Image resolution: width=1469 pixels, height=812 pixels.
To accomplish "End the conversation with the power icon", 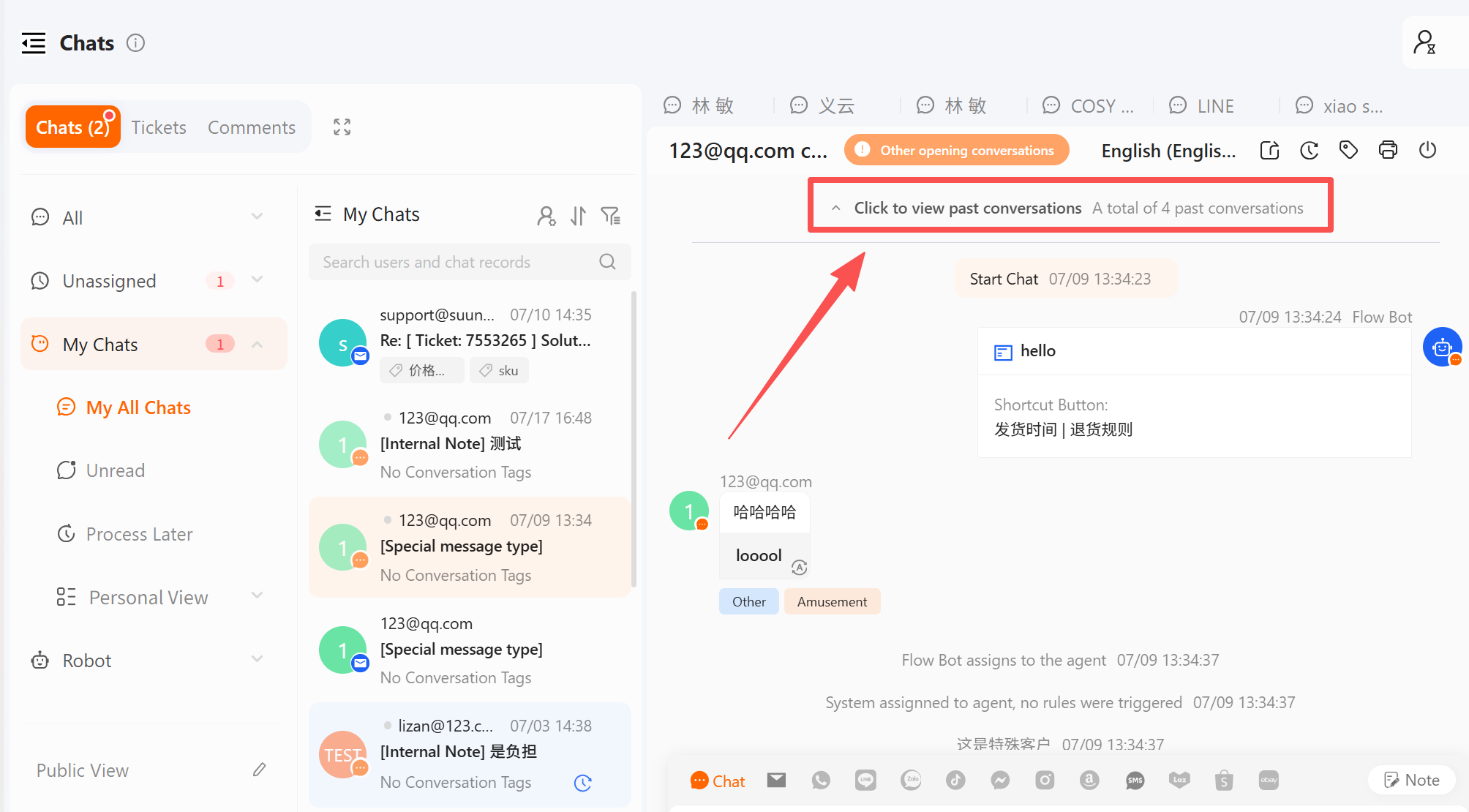I will (1427, 151).
